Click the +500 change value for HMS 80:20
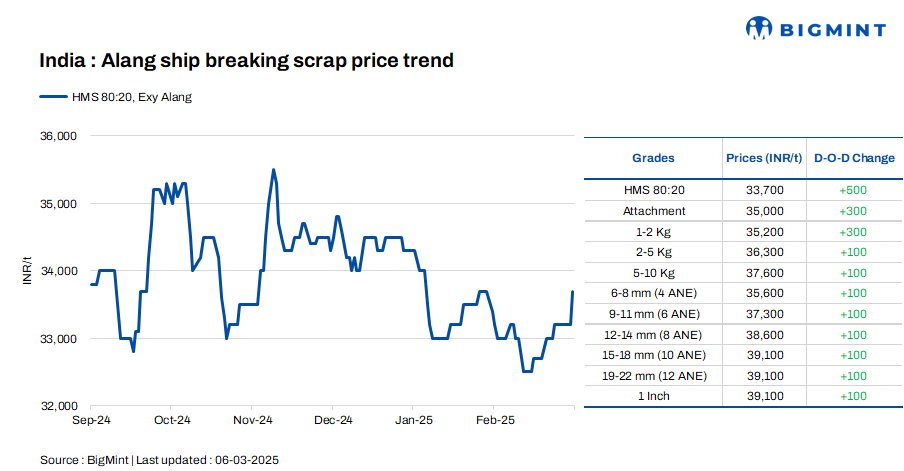 point(853,189)
